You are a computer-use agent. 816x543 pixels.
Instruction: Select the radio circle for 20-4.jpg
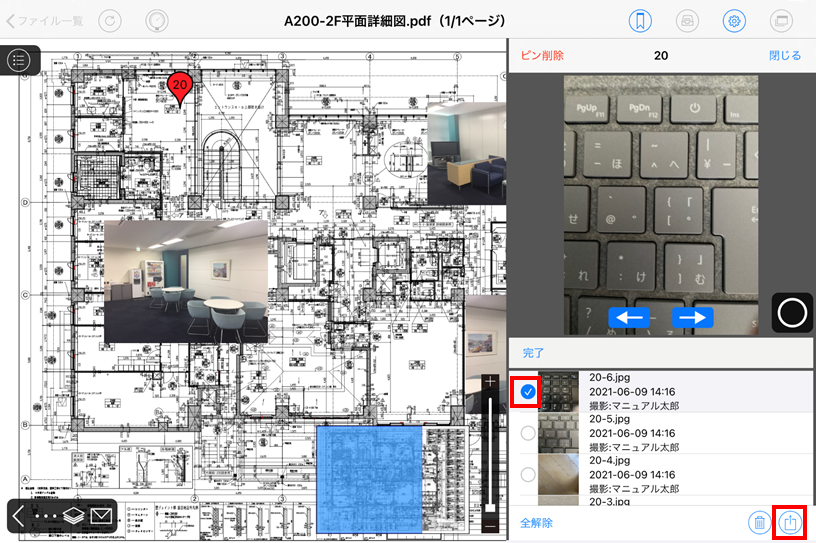(528, 474)
